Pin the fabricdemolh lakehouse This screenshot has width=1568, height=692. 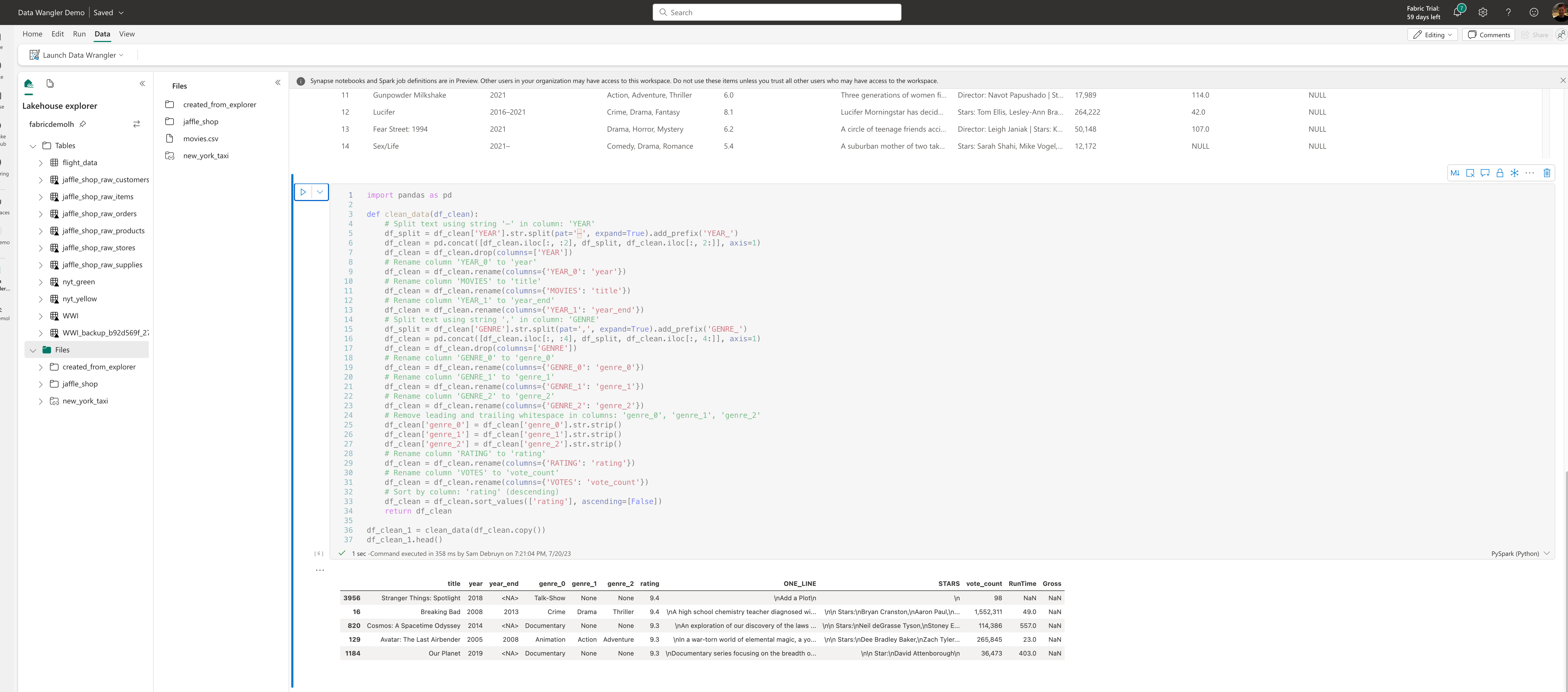83,124
